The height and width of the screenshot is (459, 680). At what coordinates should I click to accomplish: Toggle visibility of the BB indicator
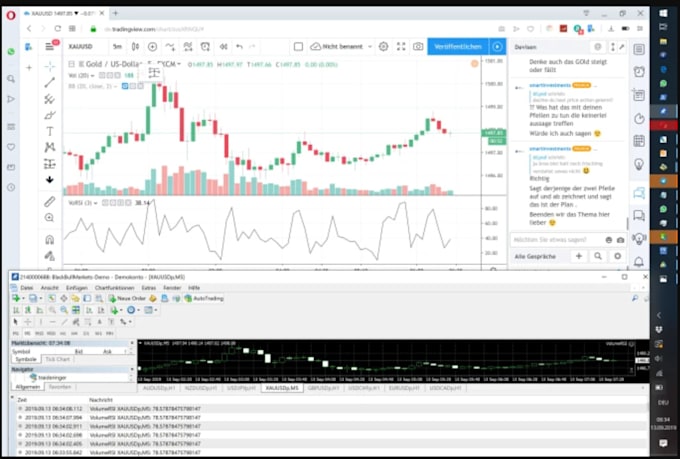click(x=125, y=86)
